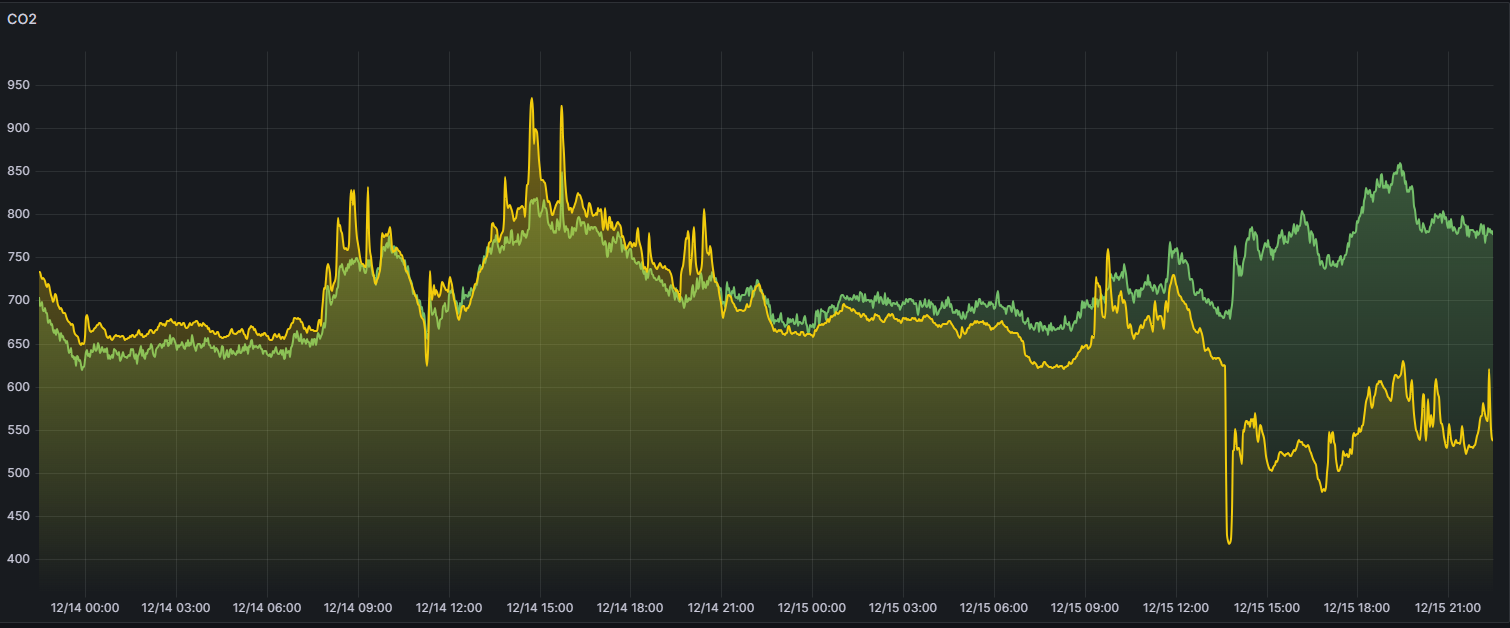The height and width of the screenshot is (628, 1510).
Task: Click the 12/14 09:00 time label
Action: coord(358,607)
